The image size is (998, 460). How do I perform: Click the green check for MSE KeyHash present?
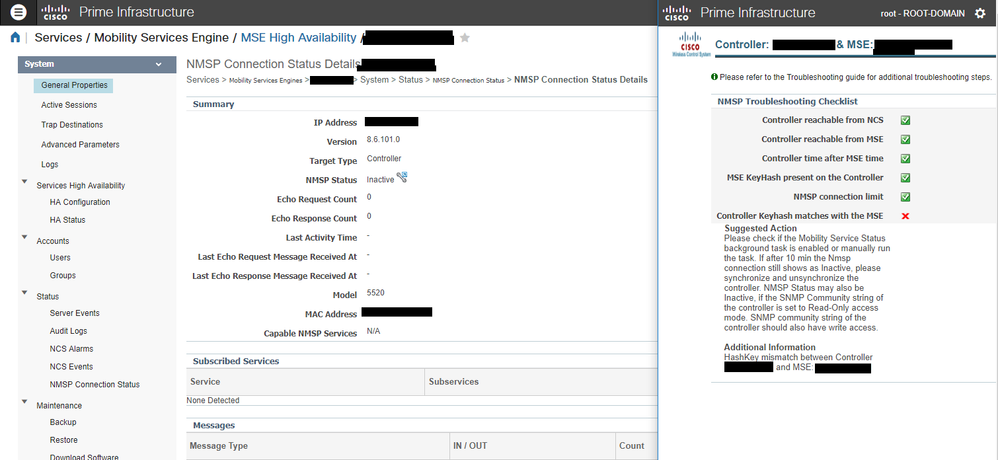(x=905, y=178)
